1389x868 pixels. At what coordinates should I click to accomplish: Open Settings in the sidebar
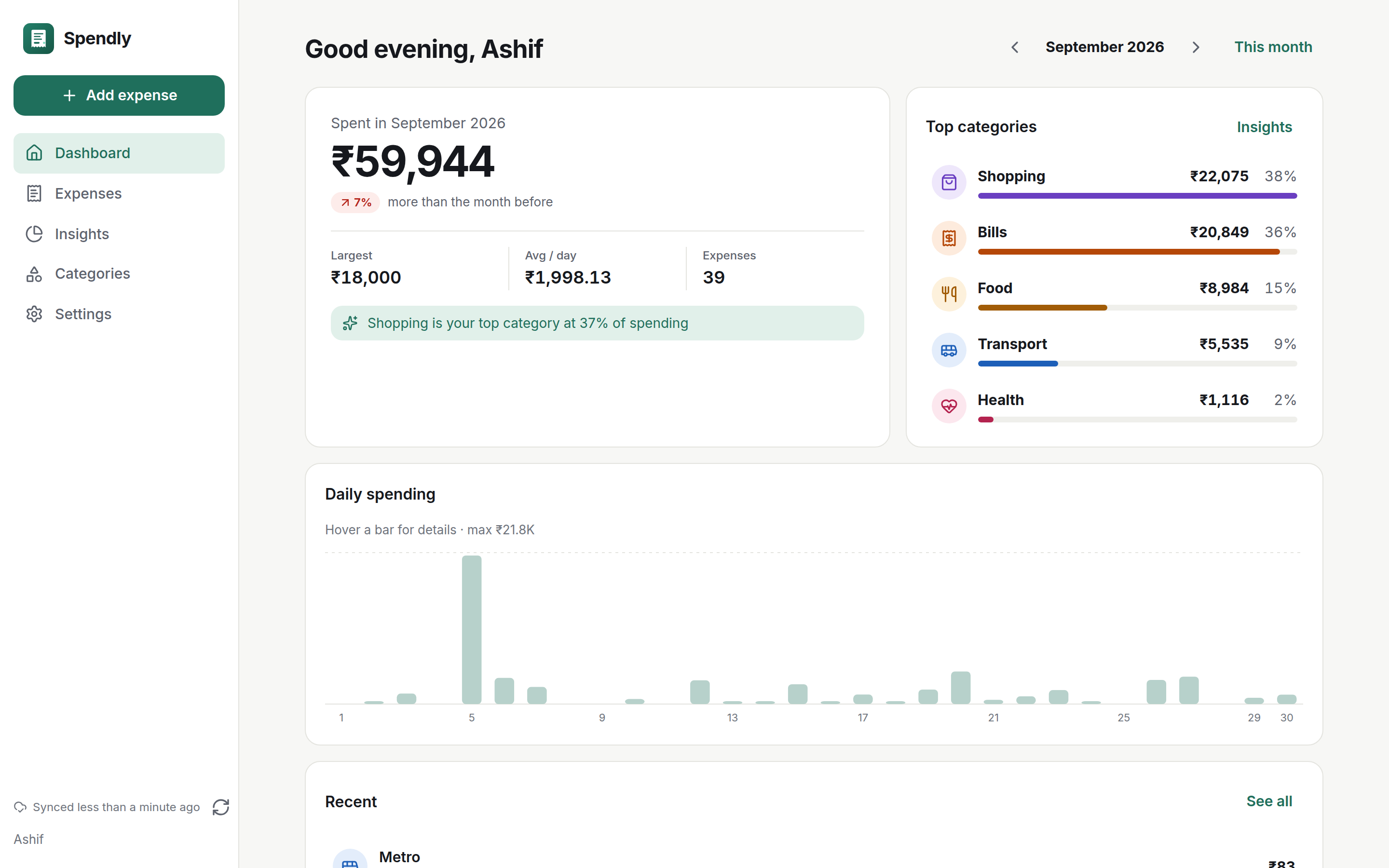(119, 314)
